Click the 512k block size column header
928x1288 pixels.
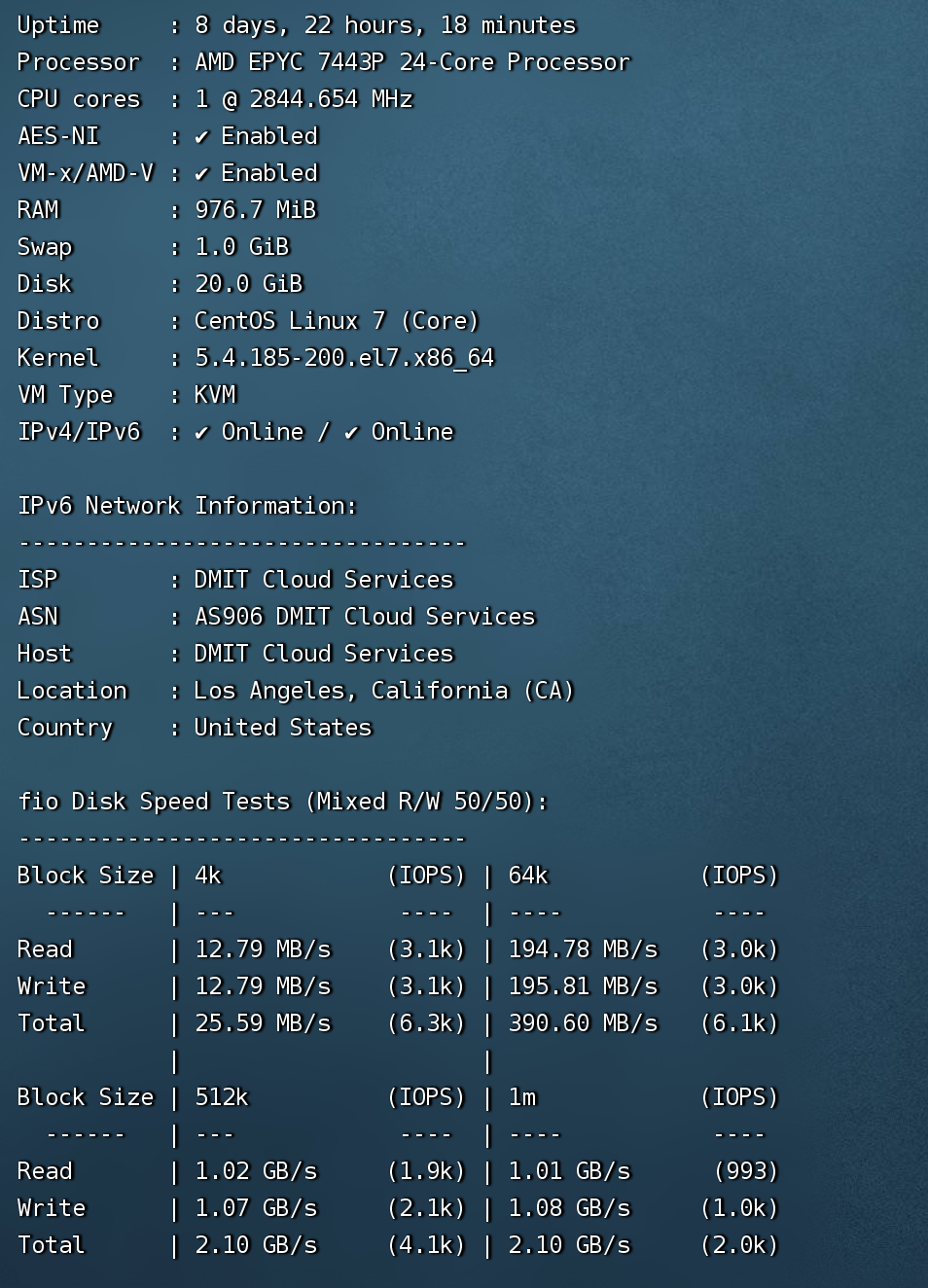[x=222, y=1097]
